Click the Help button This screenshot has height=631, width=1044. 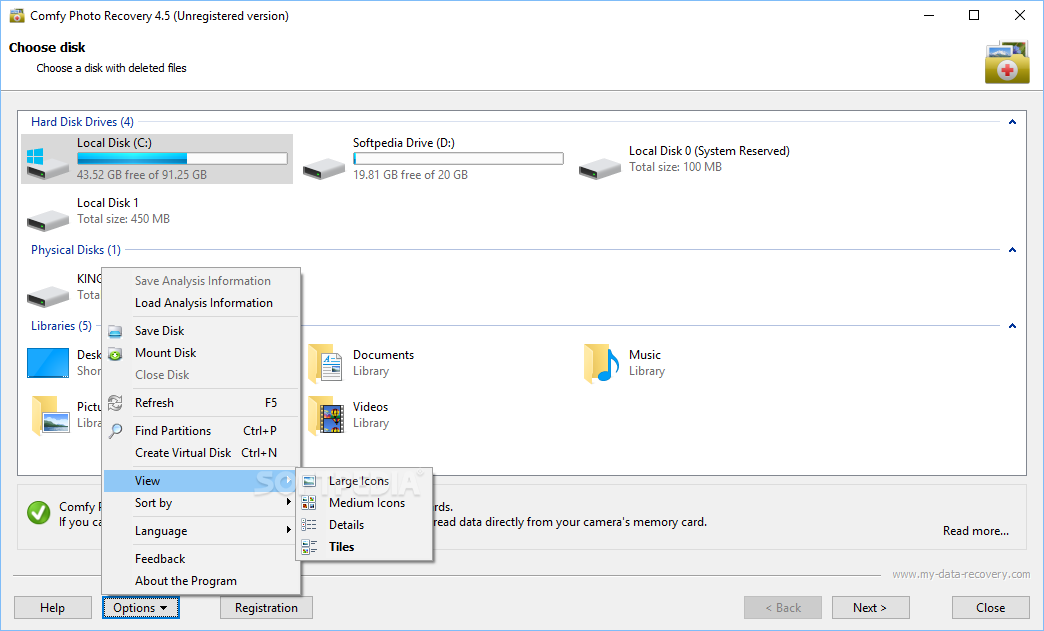click(53, 608)
